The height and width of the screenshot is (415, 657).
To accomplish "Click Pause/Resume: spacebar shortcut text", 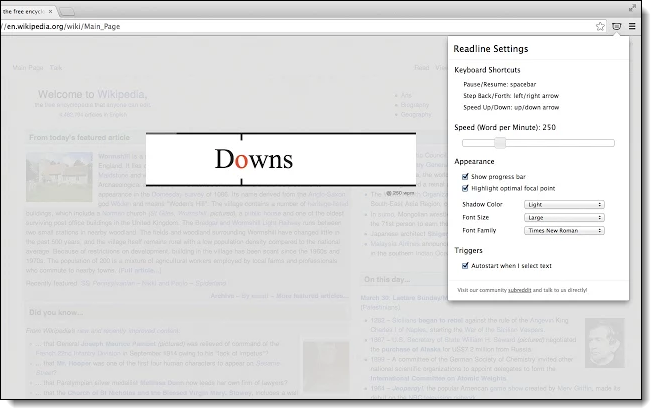I will point(499,84).
